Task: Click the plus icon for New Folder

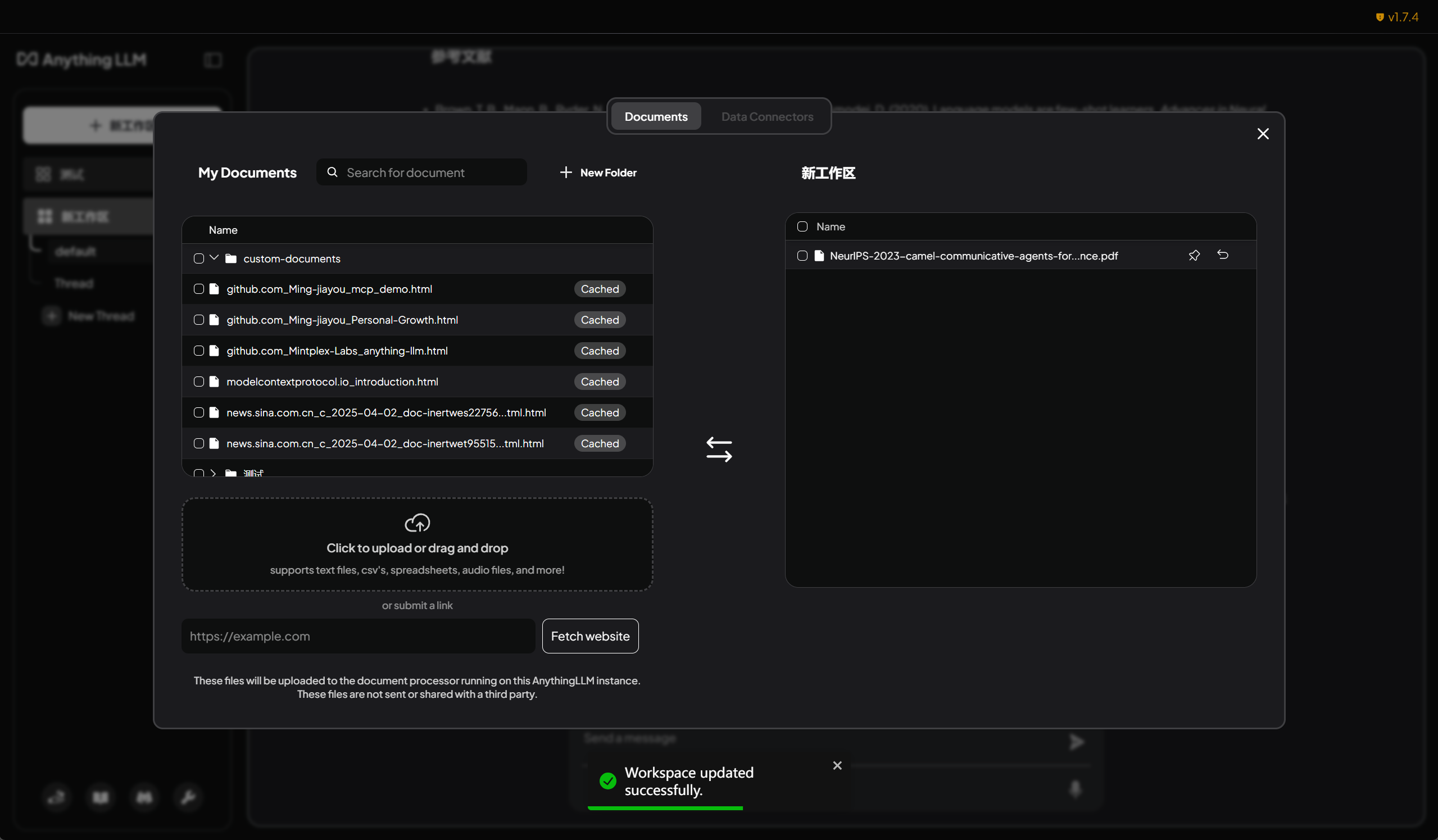Action: [565, 172]
